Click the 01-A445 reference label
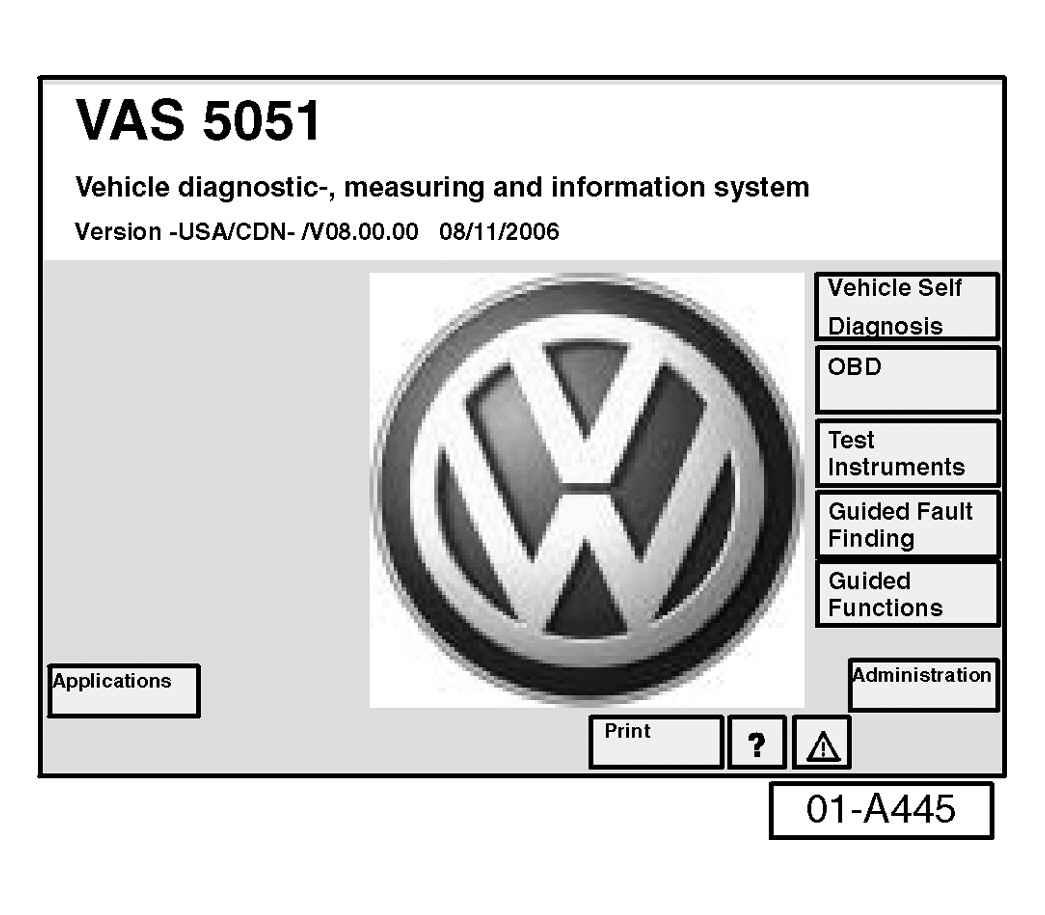The height and width of the screenshot is (915, 1045). click(881, 810)
